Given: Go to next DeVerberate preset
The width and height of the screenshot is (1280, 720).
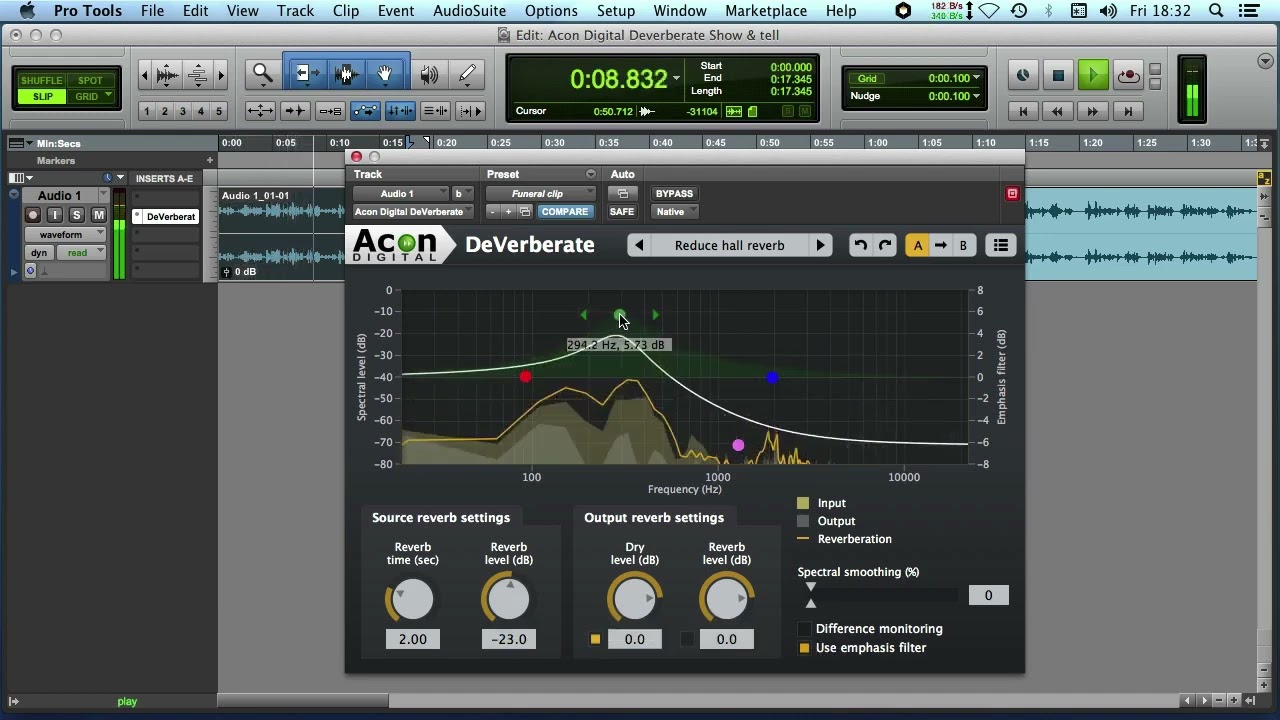Looking at the screenshot, I should pyautogui.click(x=820, y=245).
